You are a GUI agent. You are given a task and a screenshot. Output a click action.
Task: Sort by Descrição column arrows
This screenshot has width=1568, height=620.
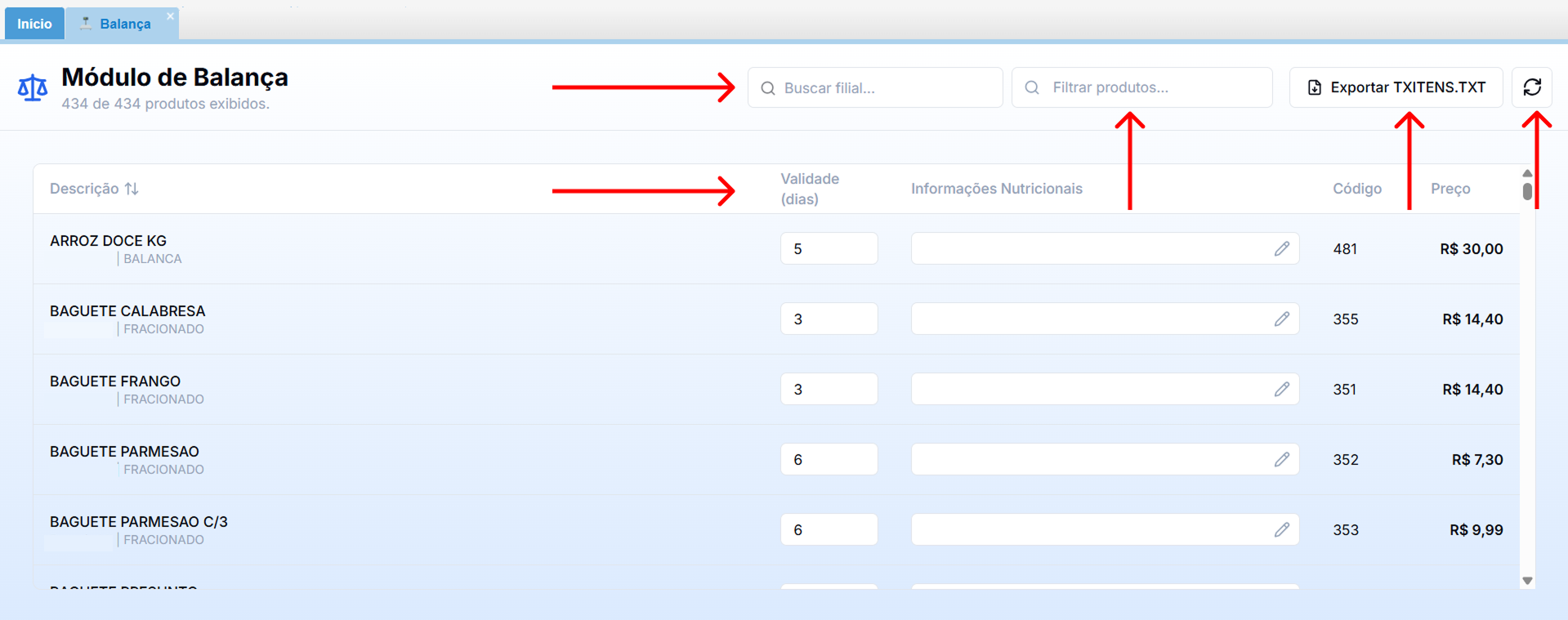click(132, 189)
